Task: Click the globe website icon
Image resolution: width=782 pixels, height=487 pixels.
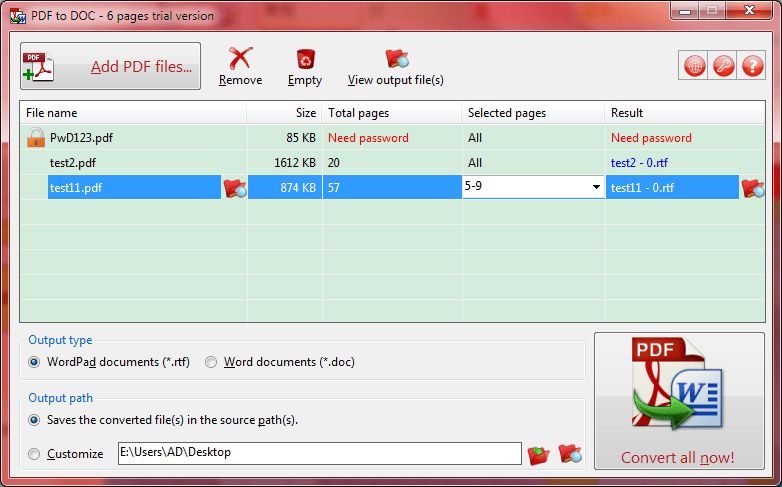Action: click(x=695, y=66)
